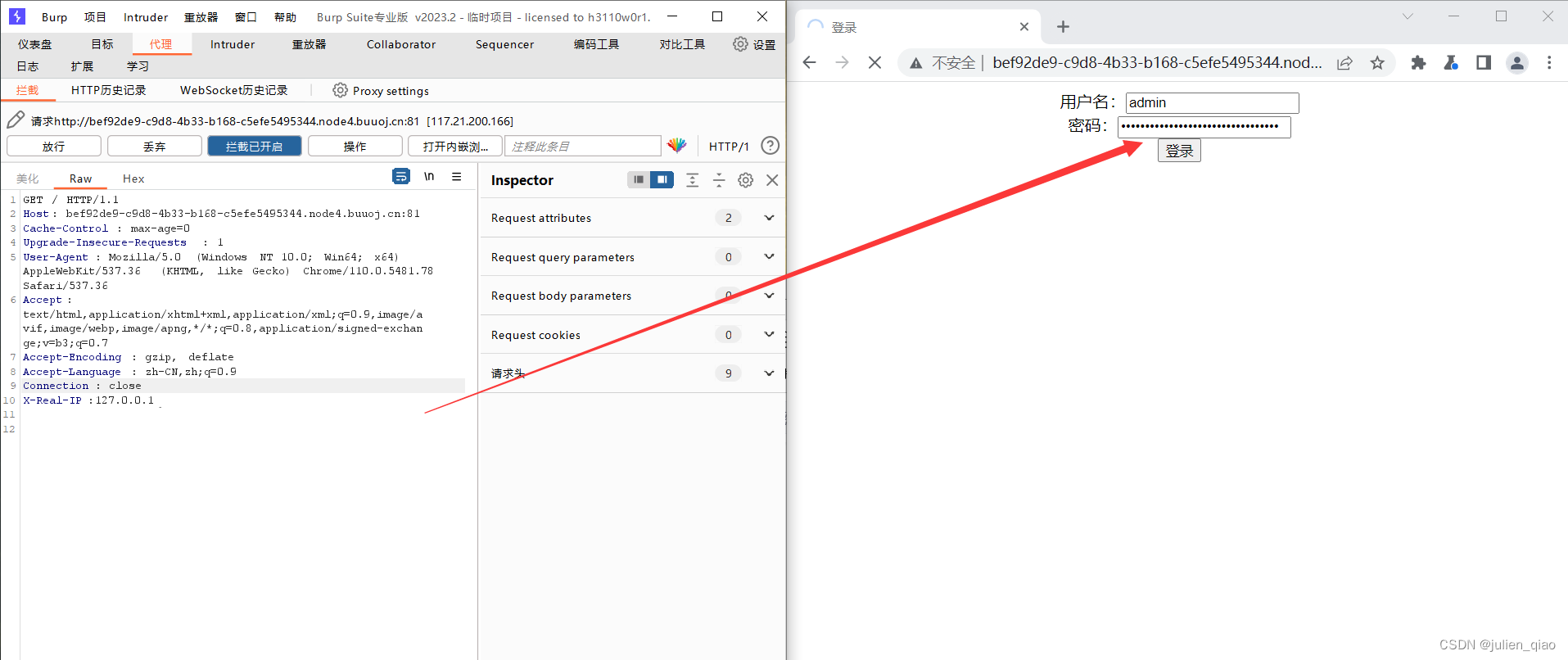Open Proxy settings gear icon
1568x660 pixels.
point(340,90)
